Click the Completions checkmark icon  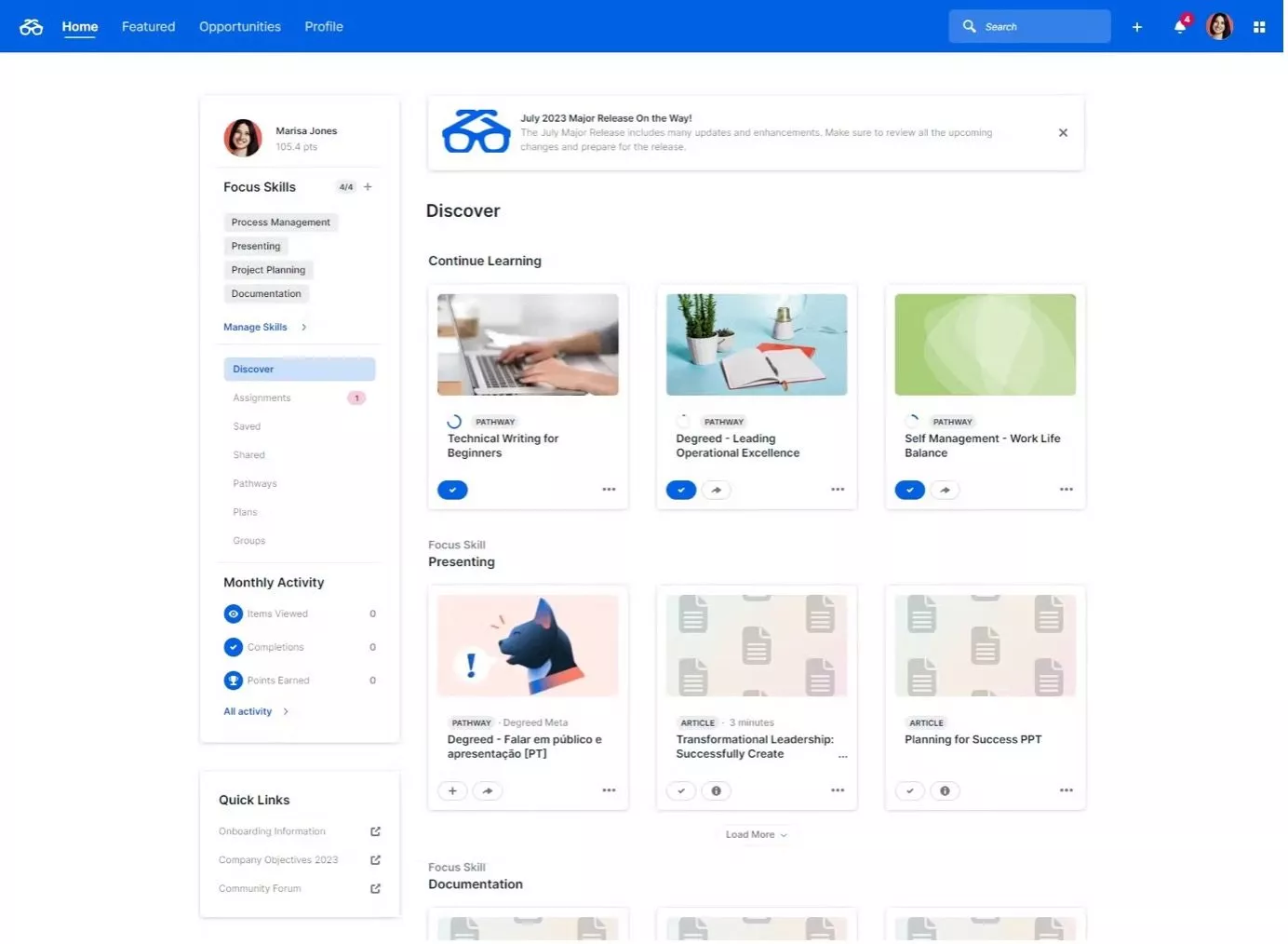tap(235, 649)
